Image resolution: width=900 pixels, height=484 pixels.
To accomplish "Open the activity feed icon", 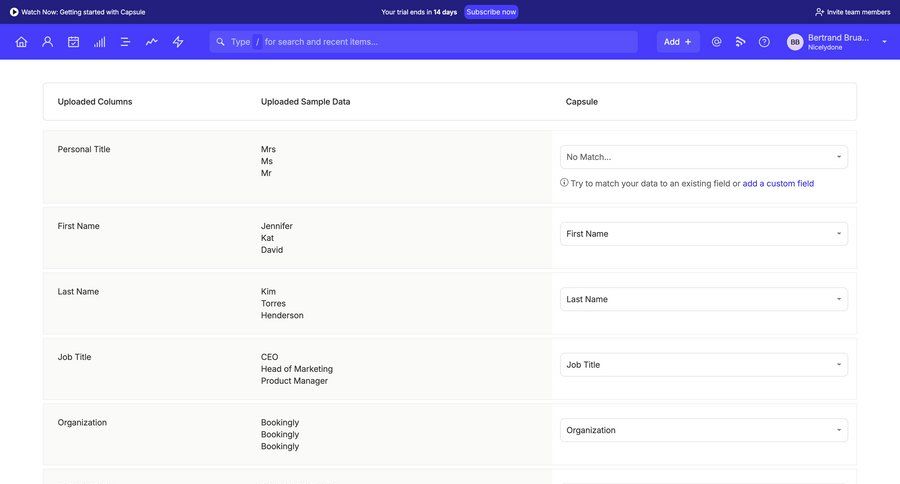I will click(740, 42).
